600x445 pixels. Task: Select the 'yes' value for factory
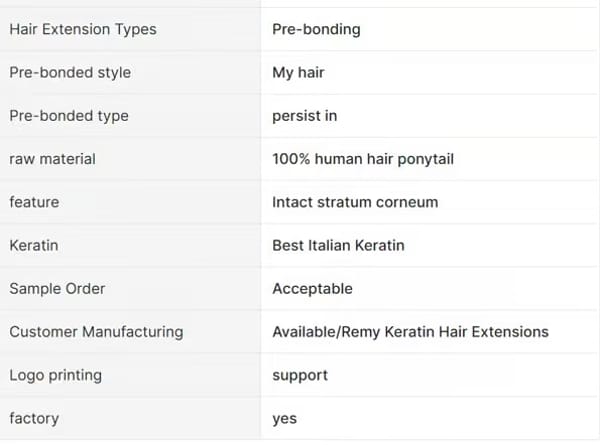284,418
